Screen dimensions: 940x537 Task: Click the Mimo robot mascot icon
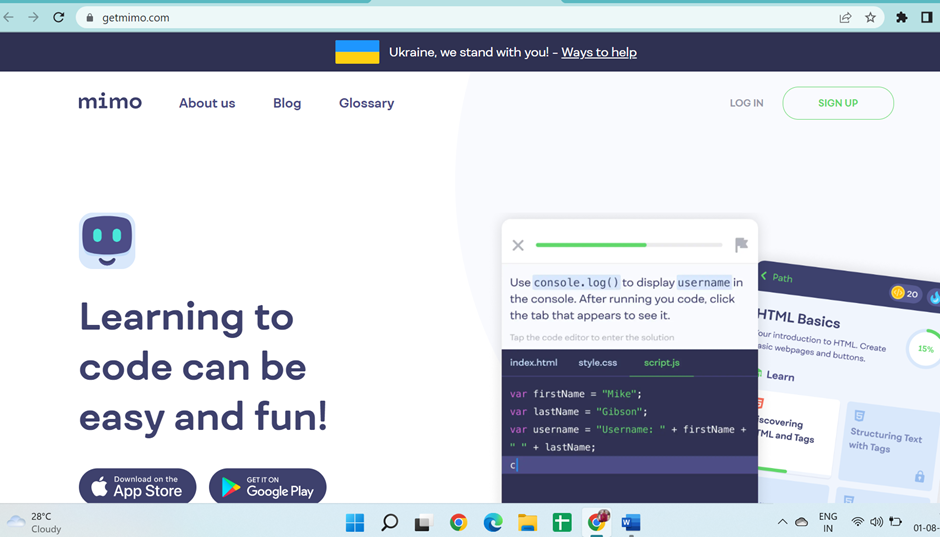click(x=107, y=240)
